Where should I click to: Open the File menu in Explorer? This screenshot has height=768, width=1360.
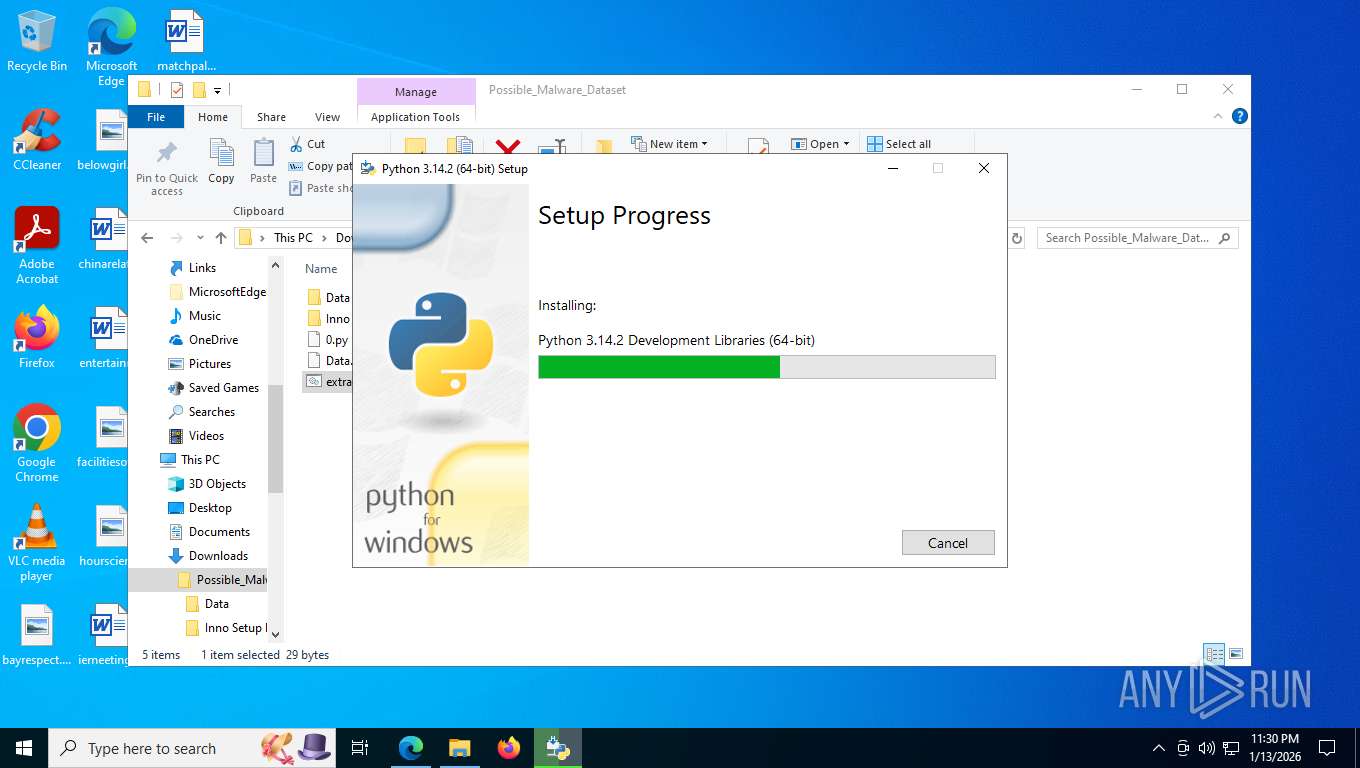[x=156, y=117]
